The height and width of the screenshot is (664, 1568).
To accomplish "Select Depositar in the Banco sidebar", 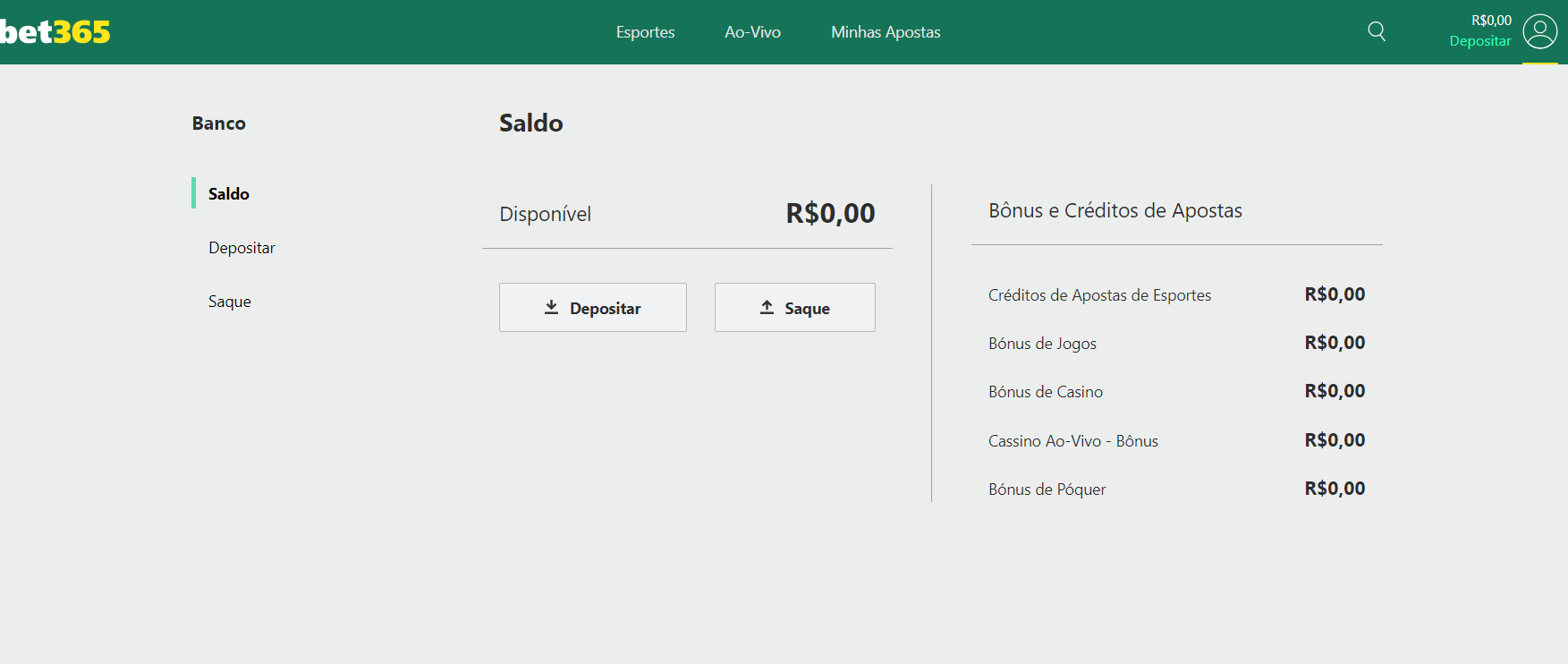I will tap(242, 248).
